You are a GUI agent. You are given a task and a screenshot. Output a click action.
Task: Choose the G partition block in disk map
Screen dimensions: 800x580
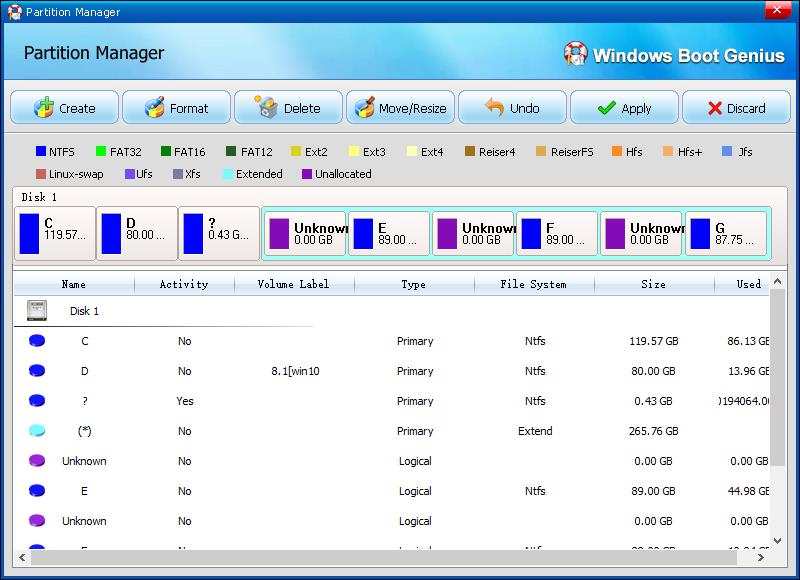tap(727, 234)
